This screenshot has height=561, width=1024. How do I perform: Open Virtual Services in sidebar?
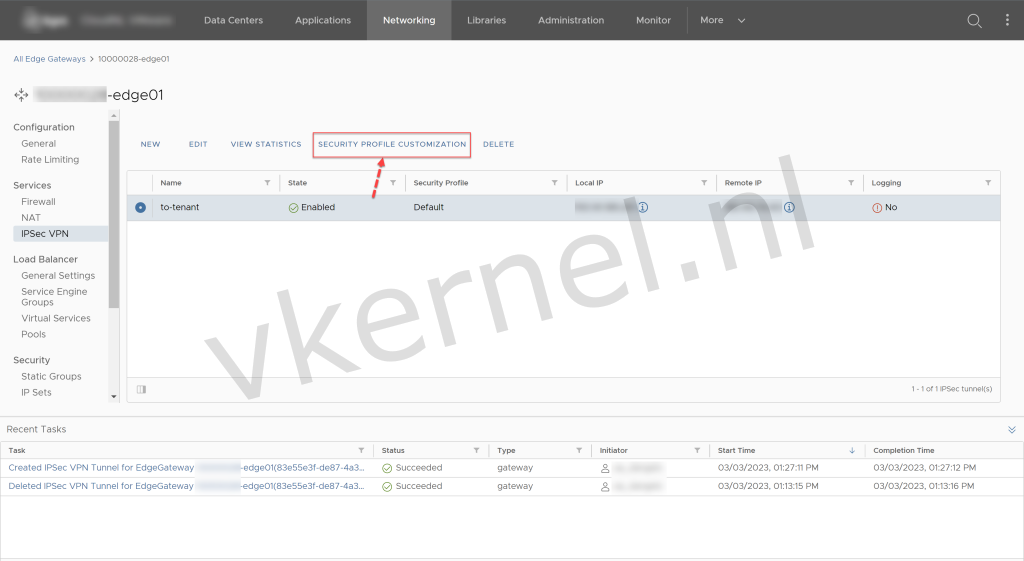56,319
